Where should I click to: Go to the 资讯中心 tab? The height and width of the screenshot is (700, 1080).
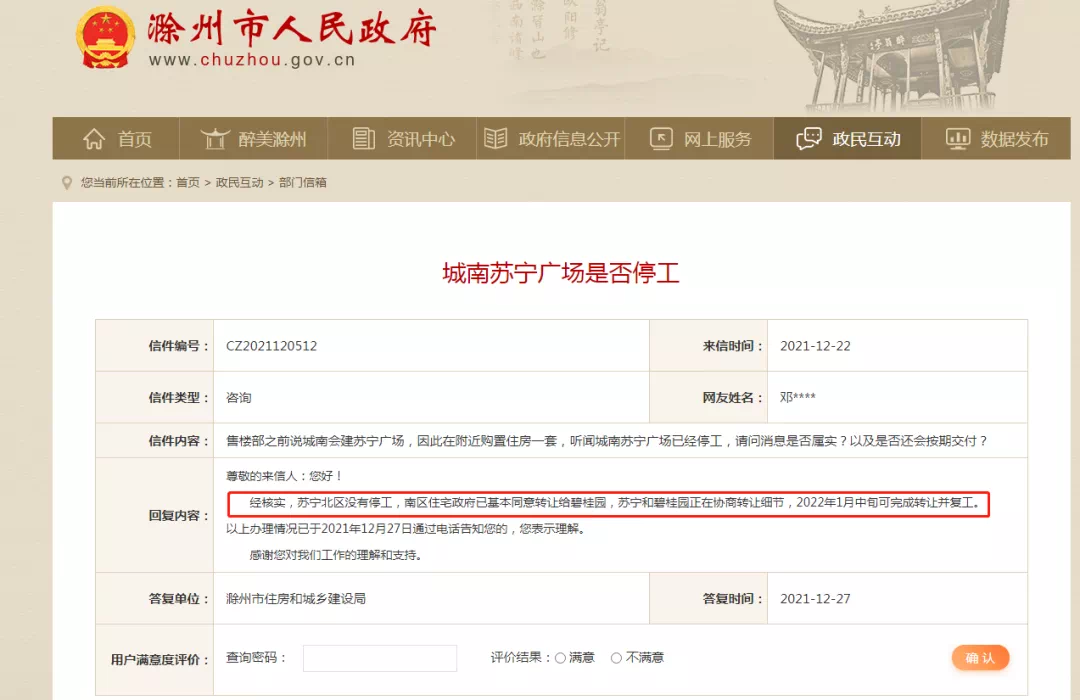point(402,138)
